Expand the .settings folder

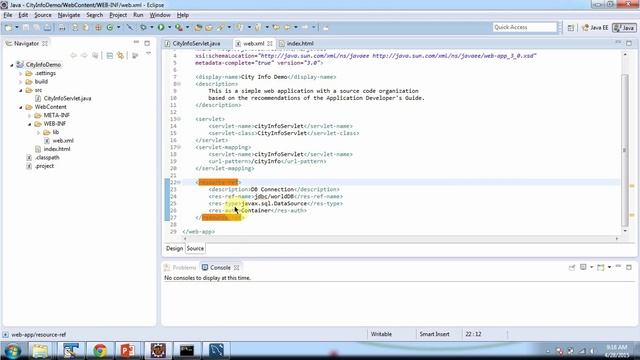click(x=21, y=73)
